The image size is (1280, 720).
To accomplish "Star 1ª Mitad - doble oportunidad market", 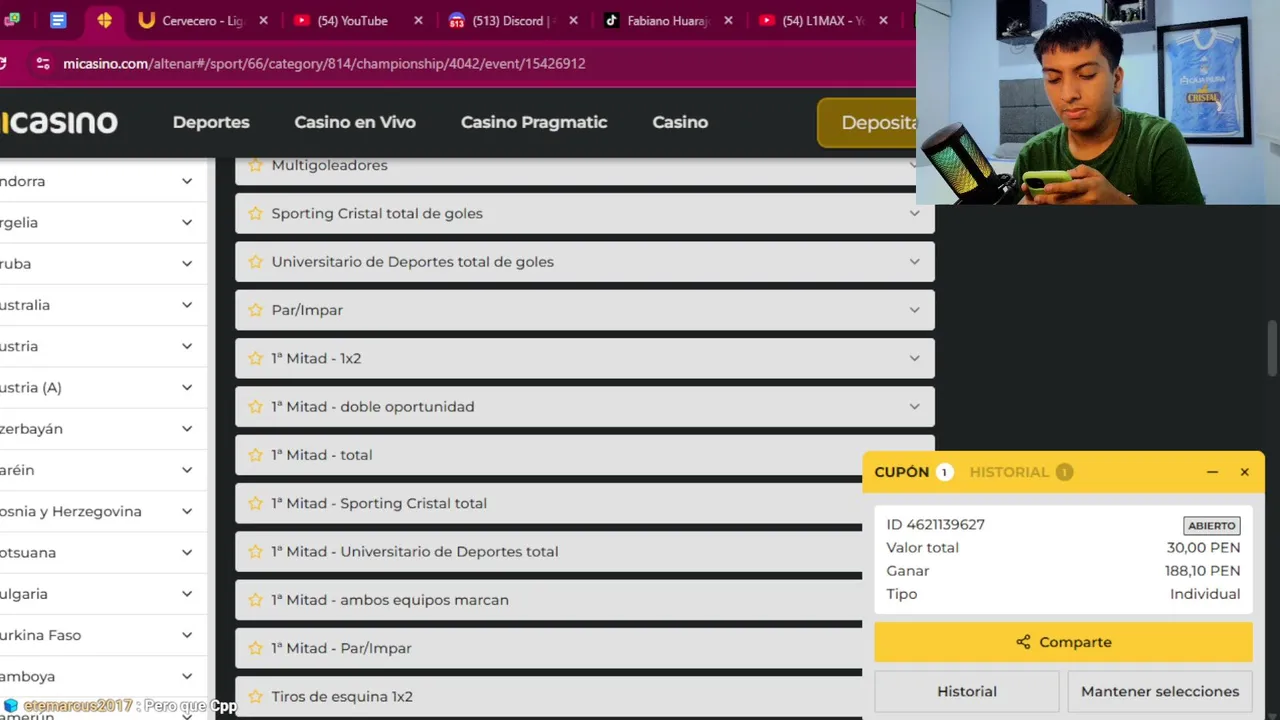I will 255,407.
